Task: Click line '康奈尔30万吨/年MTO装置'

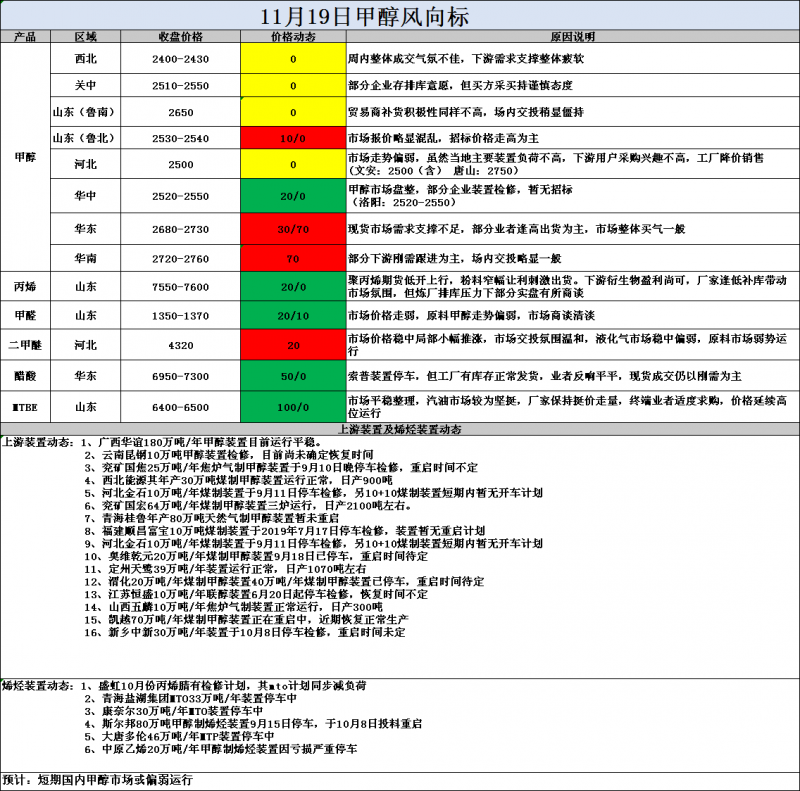Action: (174, 710)
